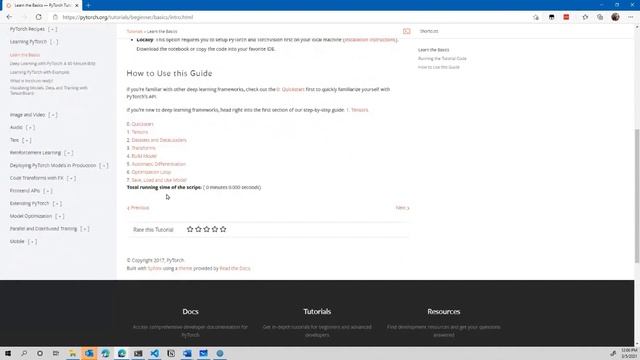Open the 0. Quickstart list link
The image size is (640, 360).
click(x=142, y=124)
